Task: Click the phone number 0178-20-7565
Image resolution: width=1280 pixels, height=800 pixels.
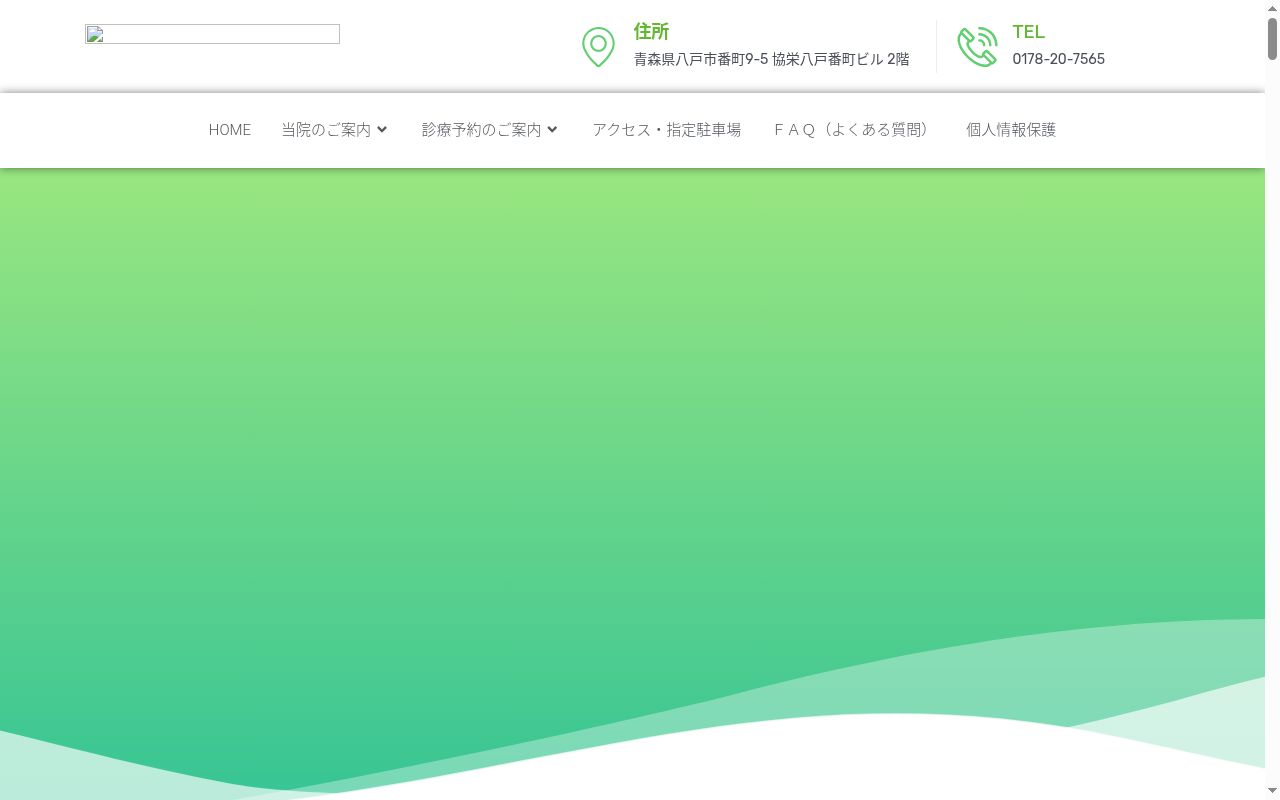Action: point(1058,59)
